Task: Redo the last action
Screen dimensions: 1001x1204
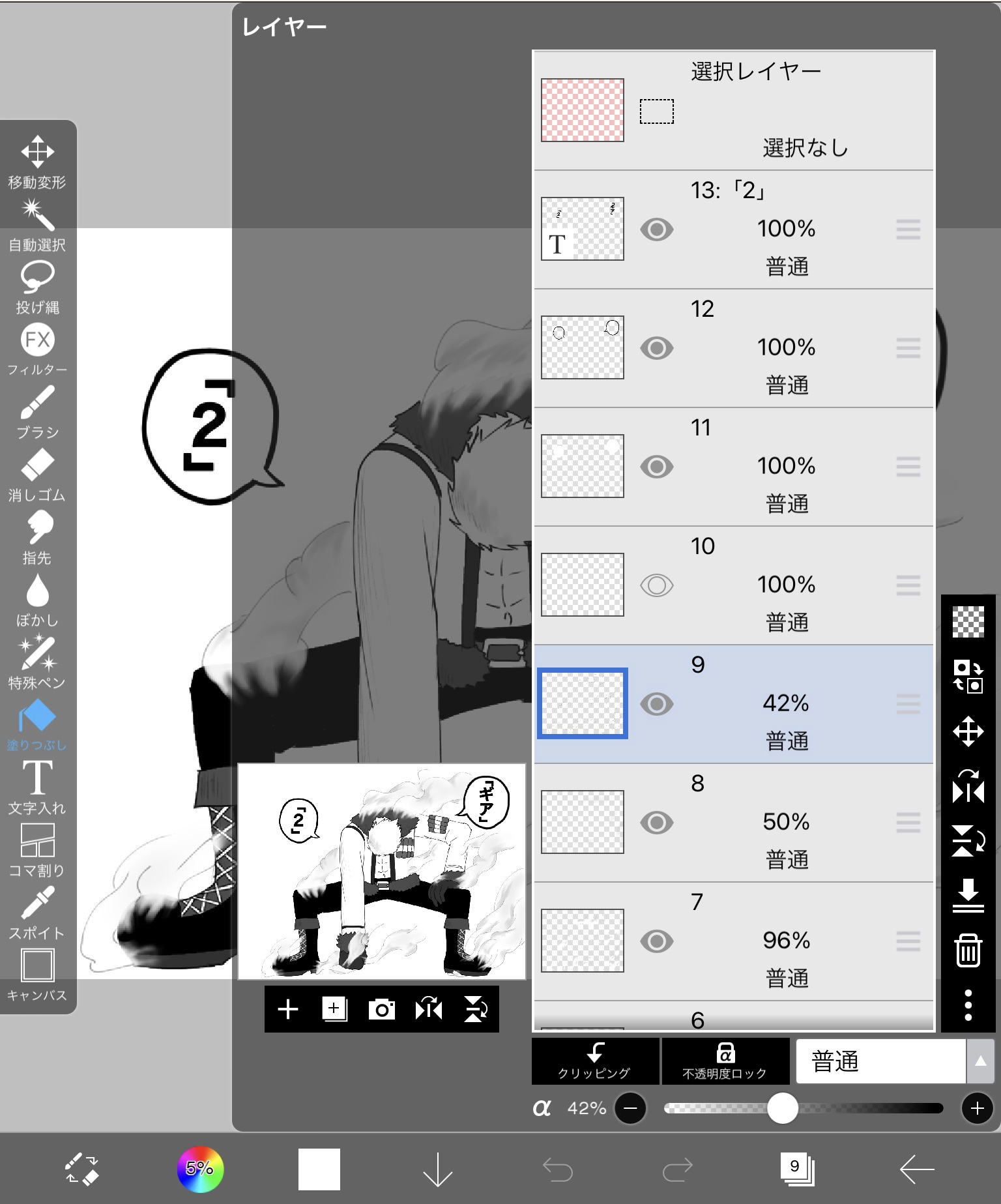Action: pyautogui.click(x=678, y=1170)
